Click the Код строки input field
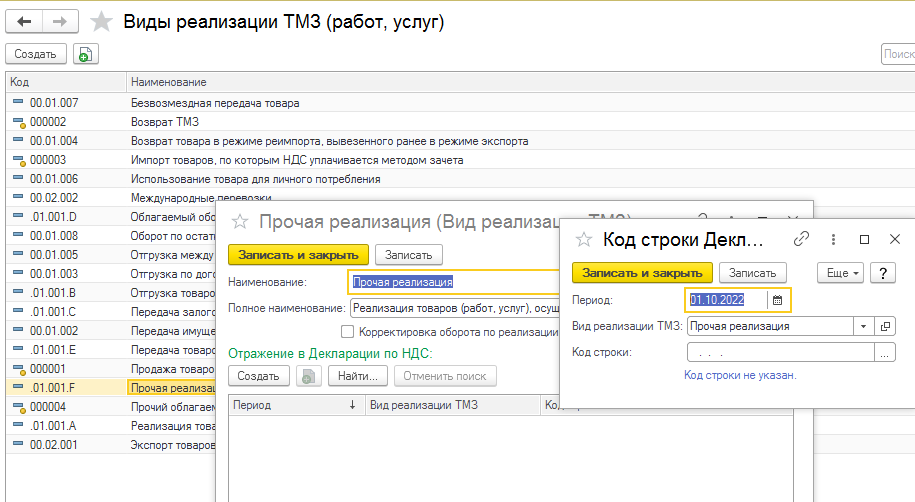The width and height of the screenshot is (915, 502). tap(781, 353)
